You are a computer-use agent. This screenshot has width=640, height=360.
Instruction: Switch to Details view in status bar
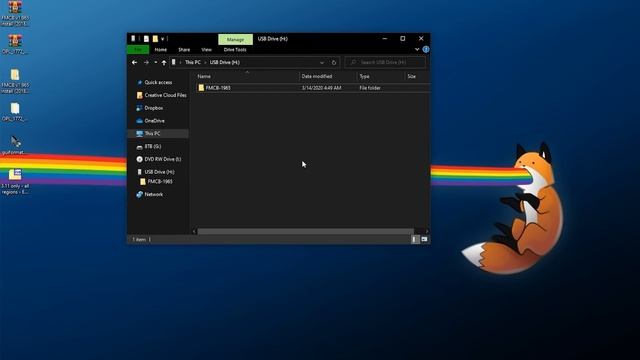tap(415, 240)
